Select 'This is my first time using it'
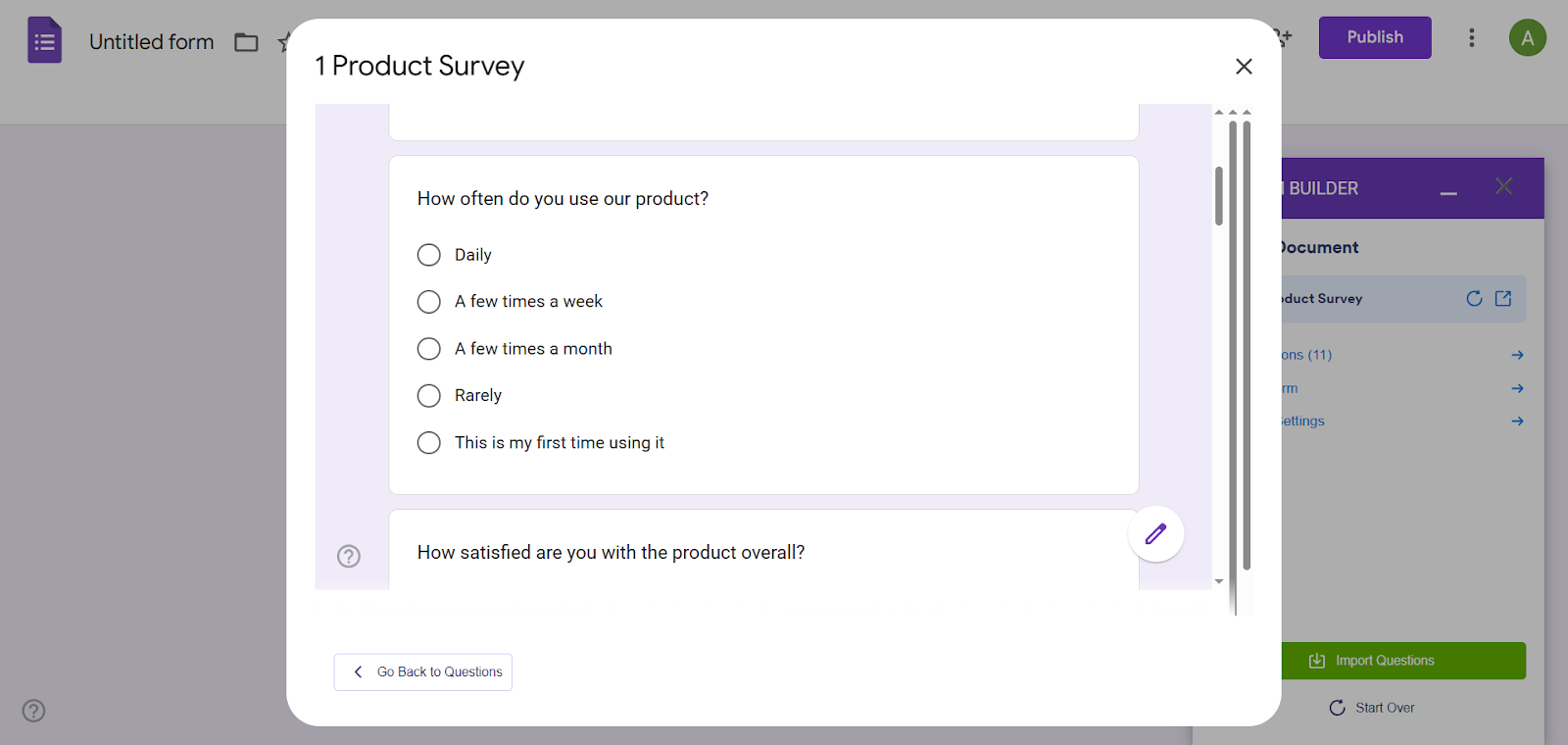The width and height of the screenshot is (1568, 745). (428, 442)
